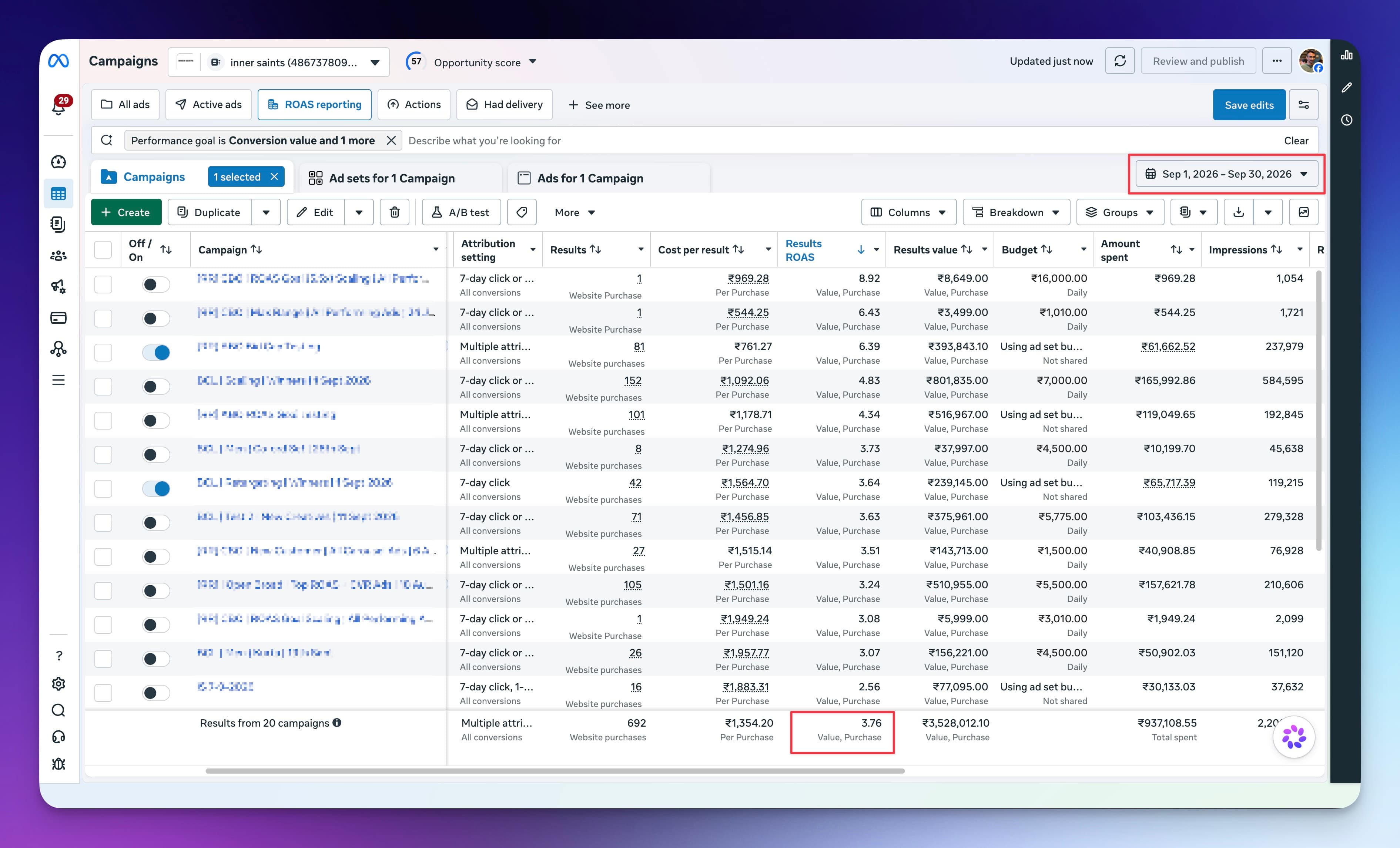Screen dimensions: 1400x848
Task: Open the Meta logo home icon
Action: 58,61
